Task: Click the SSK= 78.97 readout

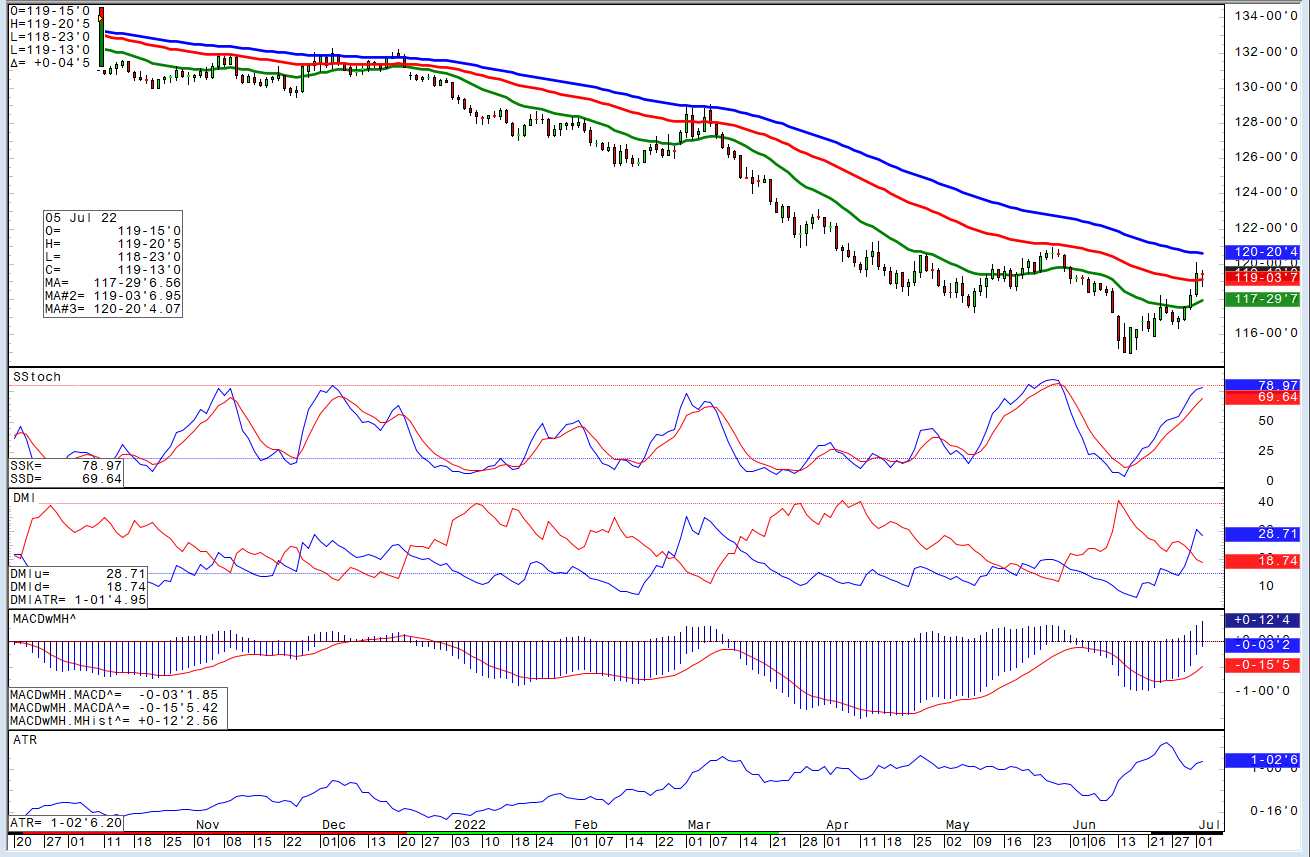Action: click(66, 466)
